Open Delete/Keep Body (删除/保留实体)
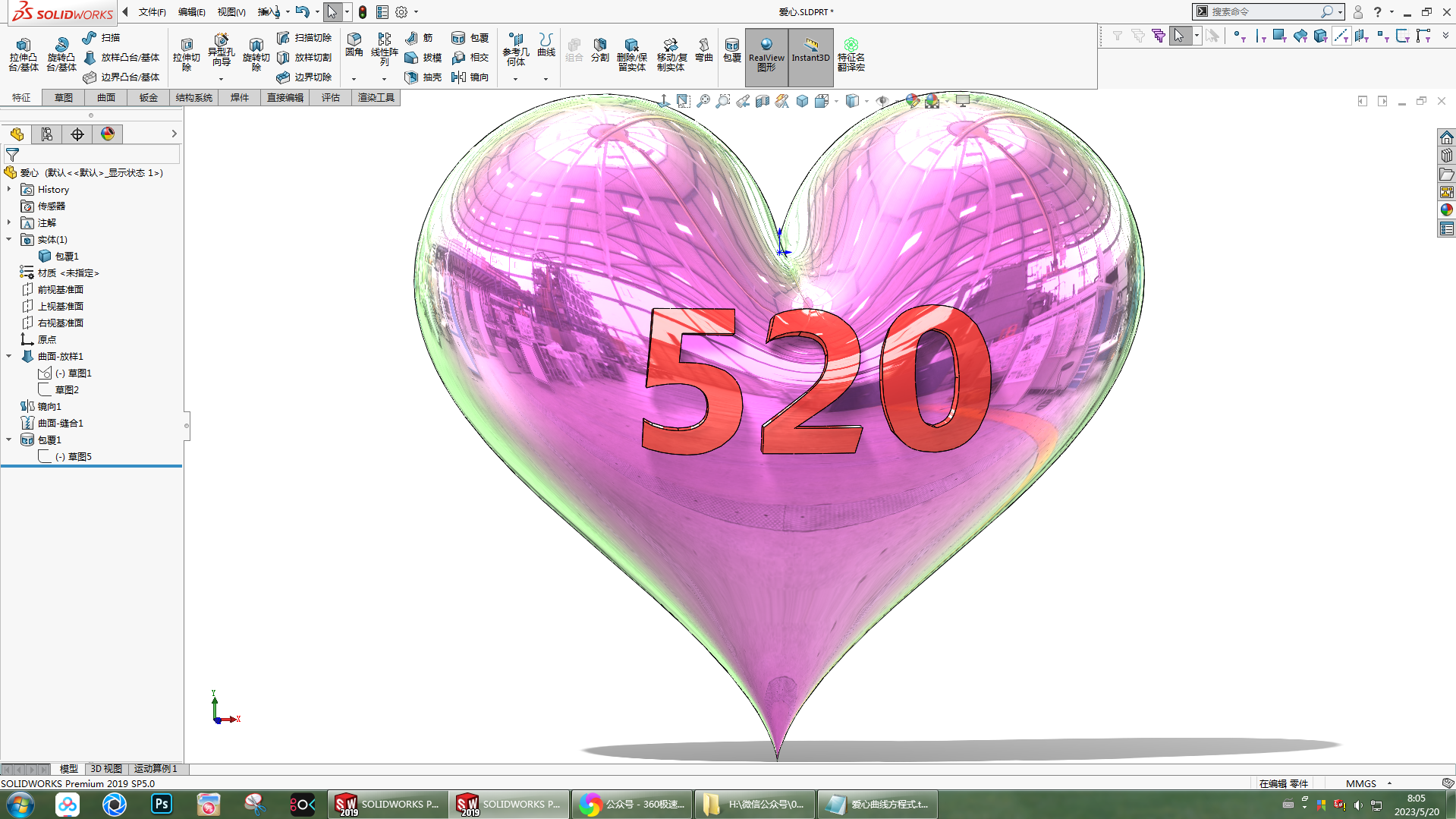Image resolution: width=1456 pixels, height=819 pixels. tap(631, 55)
